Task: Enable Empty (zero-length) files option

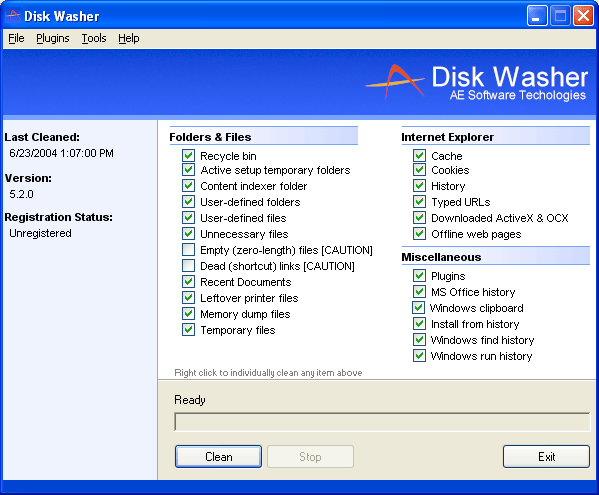Action: pos(188,249)
